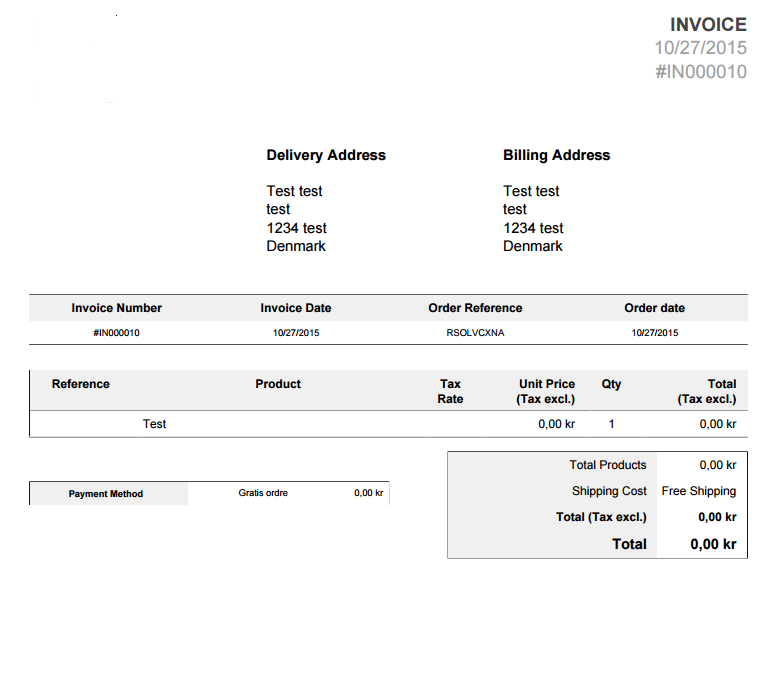Select the Gratis ordre payment text
This screenshot has width=777, height=685.
pyautogui.click(x=263, y=493)
